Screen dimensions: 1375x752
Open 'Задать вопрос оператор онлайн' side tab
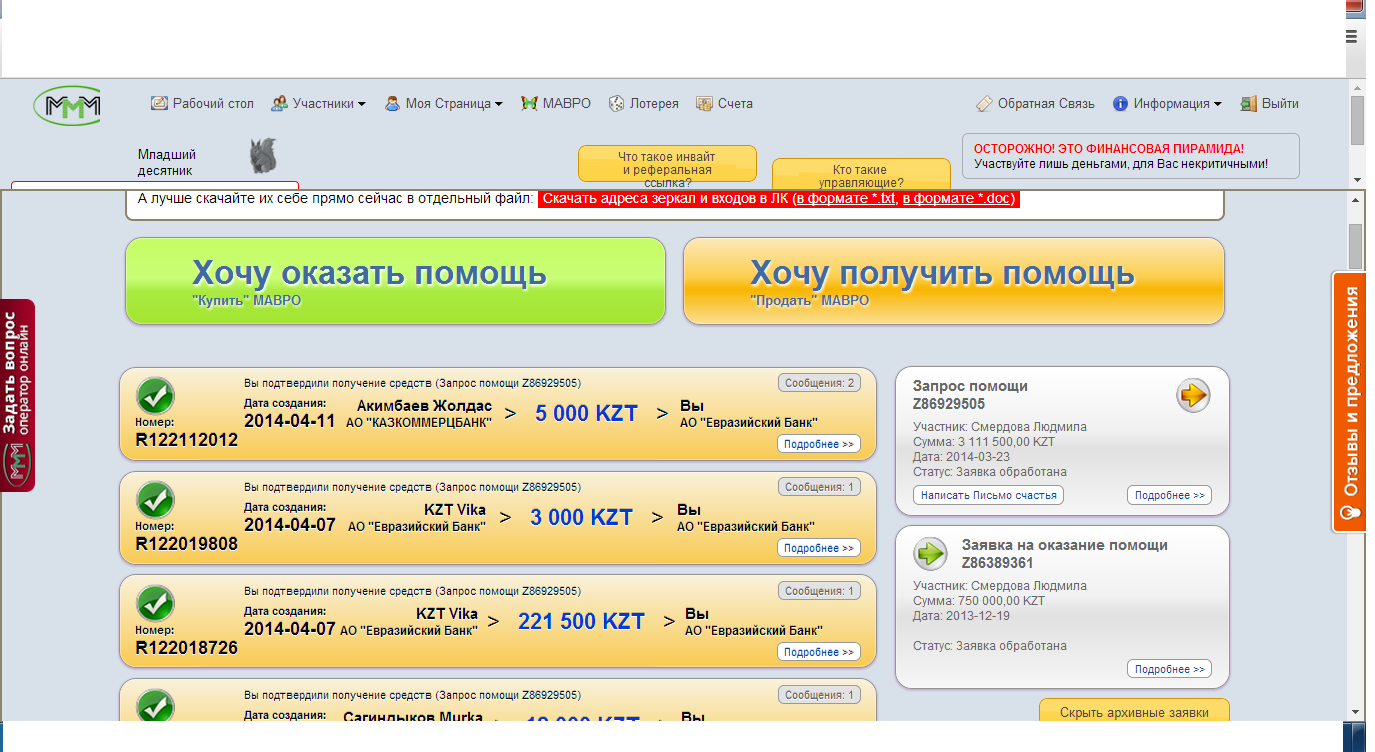click(x=17, y=395)
